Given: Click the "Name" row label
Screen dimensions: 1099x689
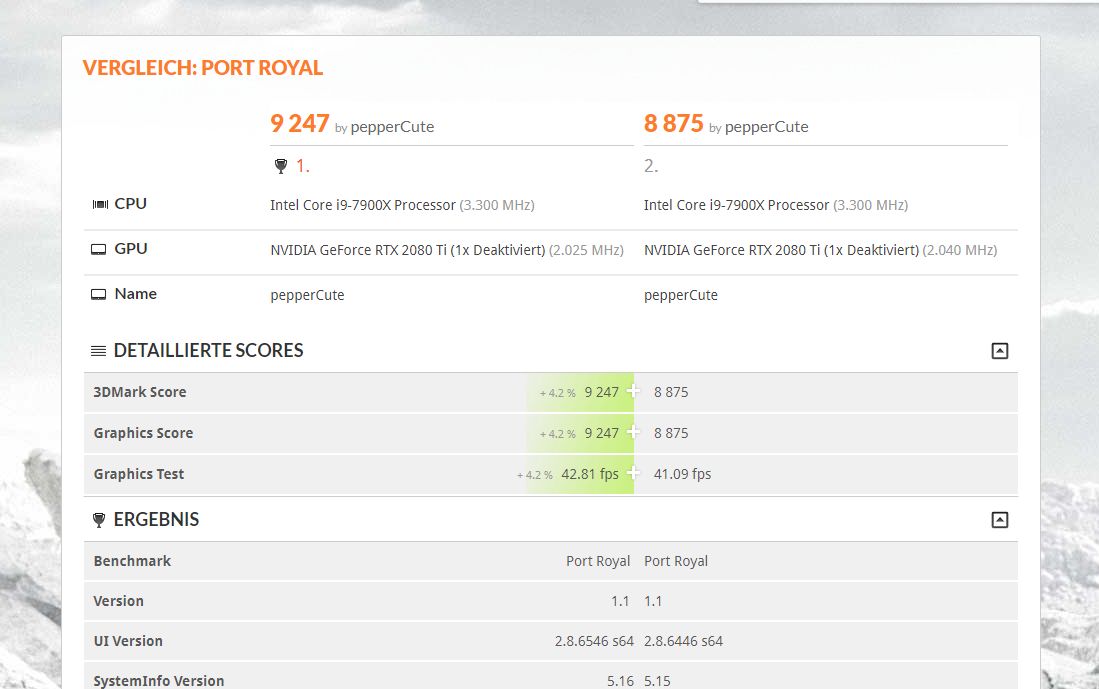Looking at the screenshot, I should pyautogui.click(x=135, y=294).
